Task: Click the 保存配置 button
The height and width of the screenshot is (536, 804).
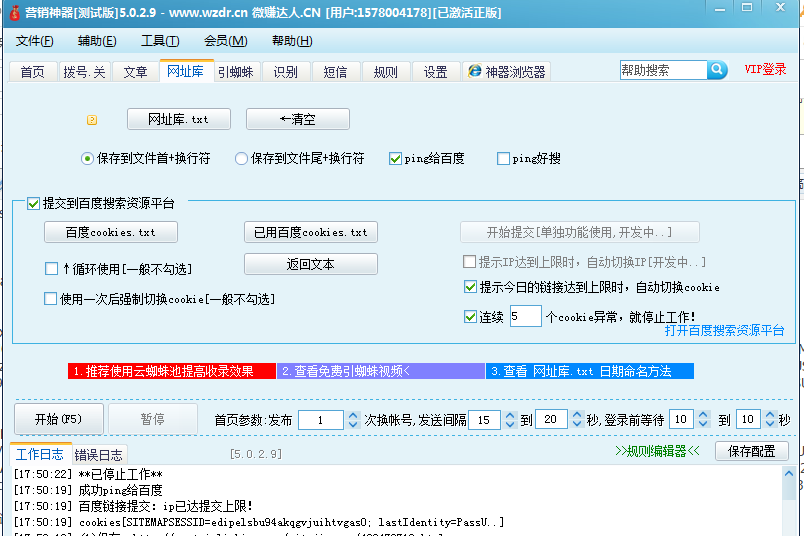Action: tap(752, 451)
